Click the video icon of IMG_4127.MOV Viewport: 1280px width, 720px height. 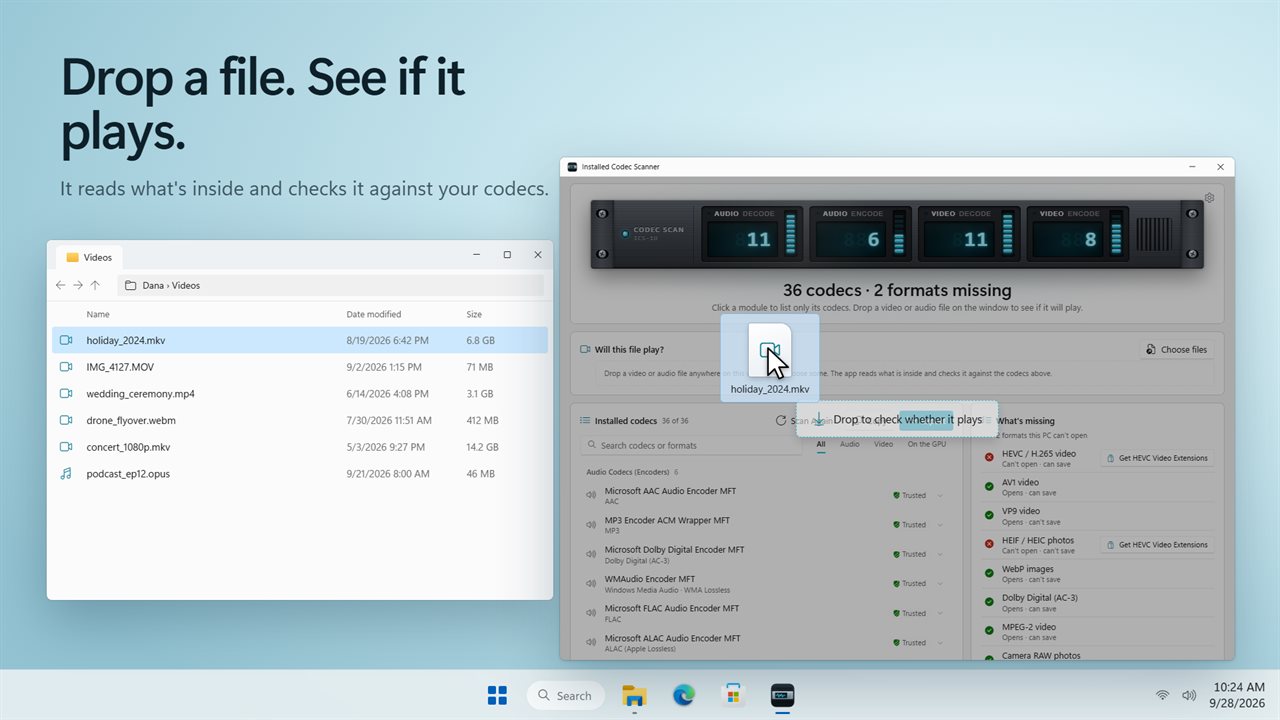[66, 367]
